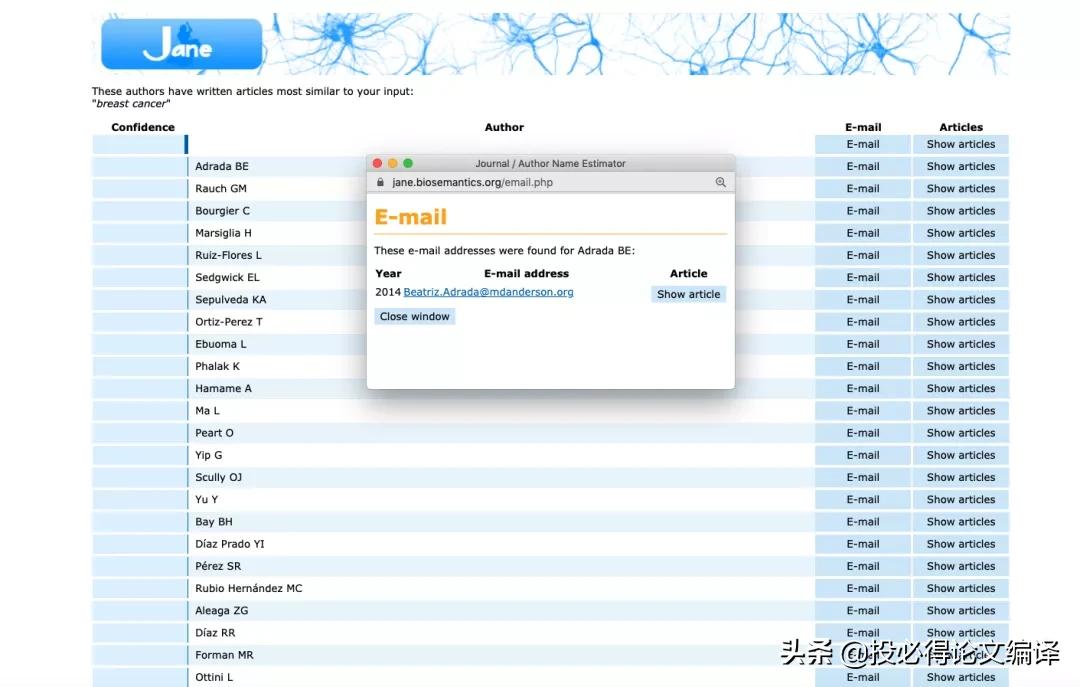Screen dimensions: 1080x687
Task: Show articles for Ebuoma L
Action: [961, 344]
